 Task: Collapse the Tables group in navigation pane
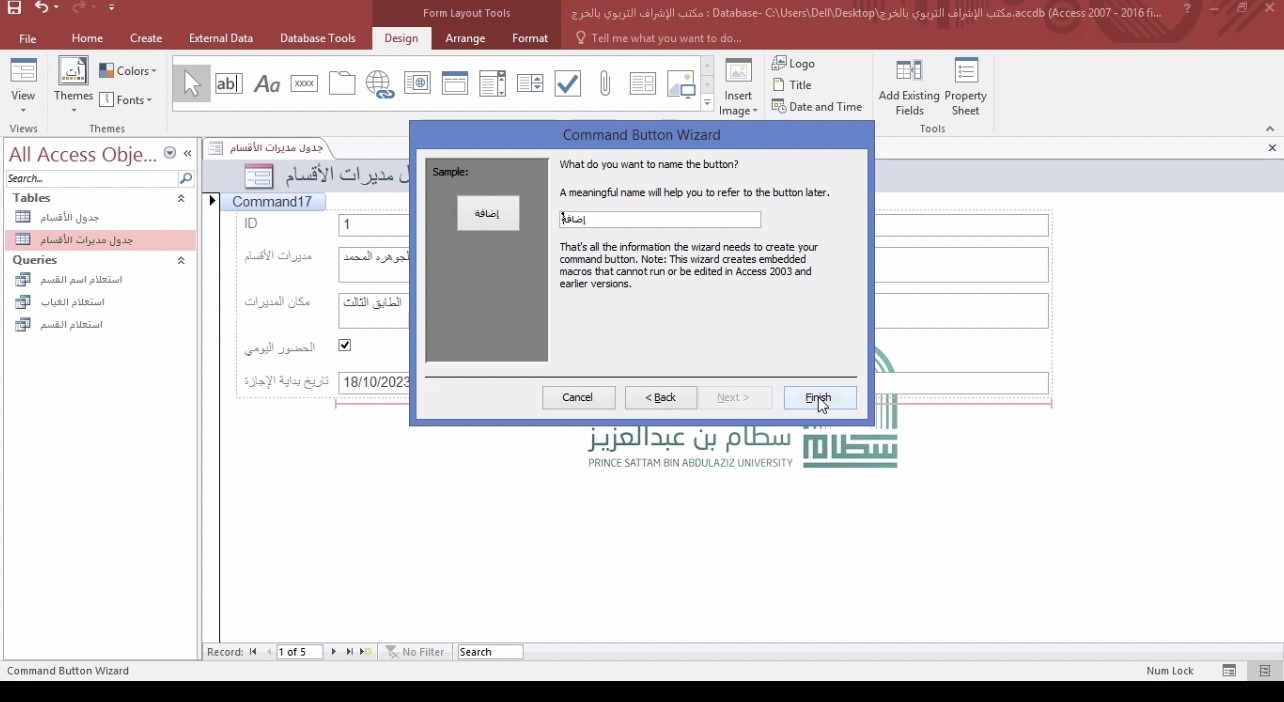(181, 198)
